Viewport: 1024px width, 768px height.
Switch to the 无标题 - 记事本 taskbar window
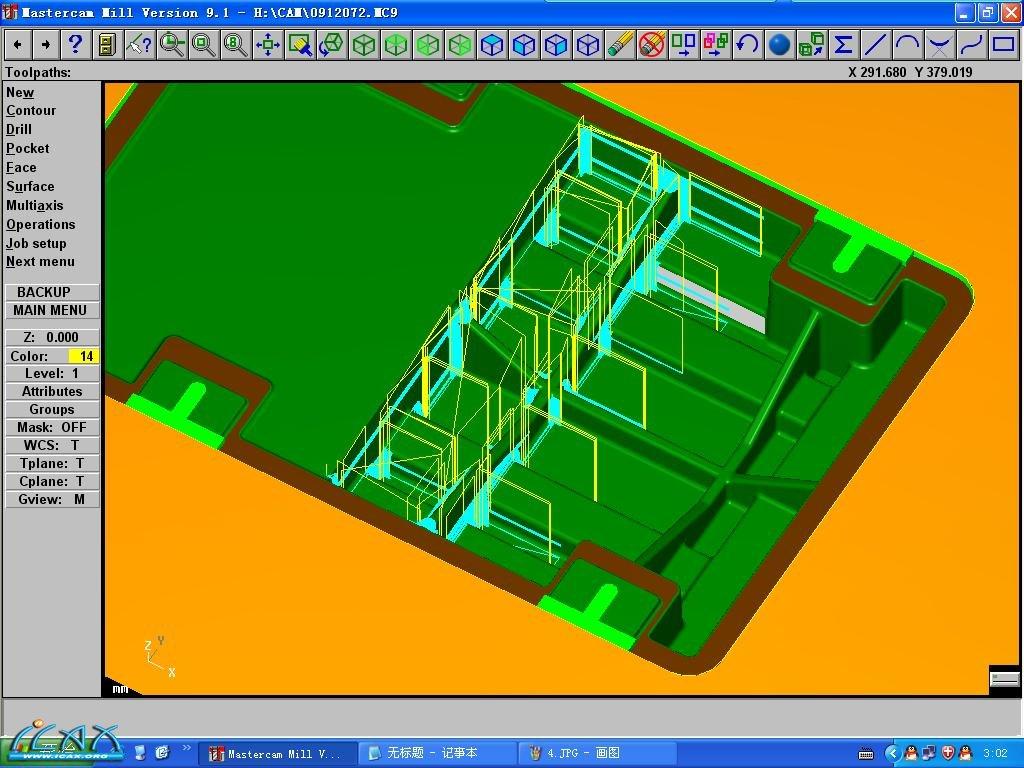(x=439, y=754)
